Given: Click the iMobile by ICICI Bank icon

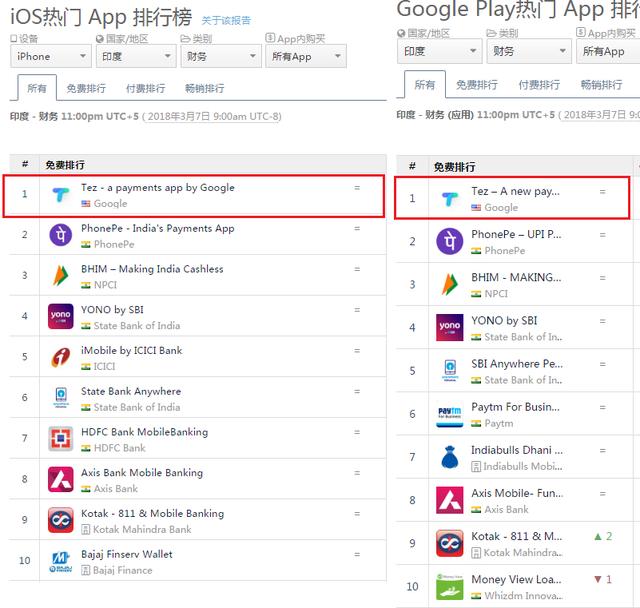Looking at the screenshot, I should pyautogui.click(x=61, y=358).
